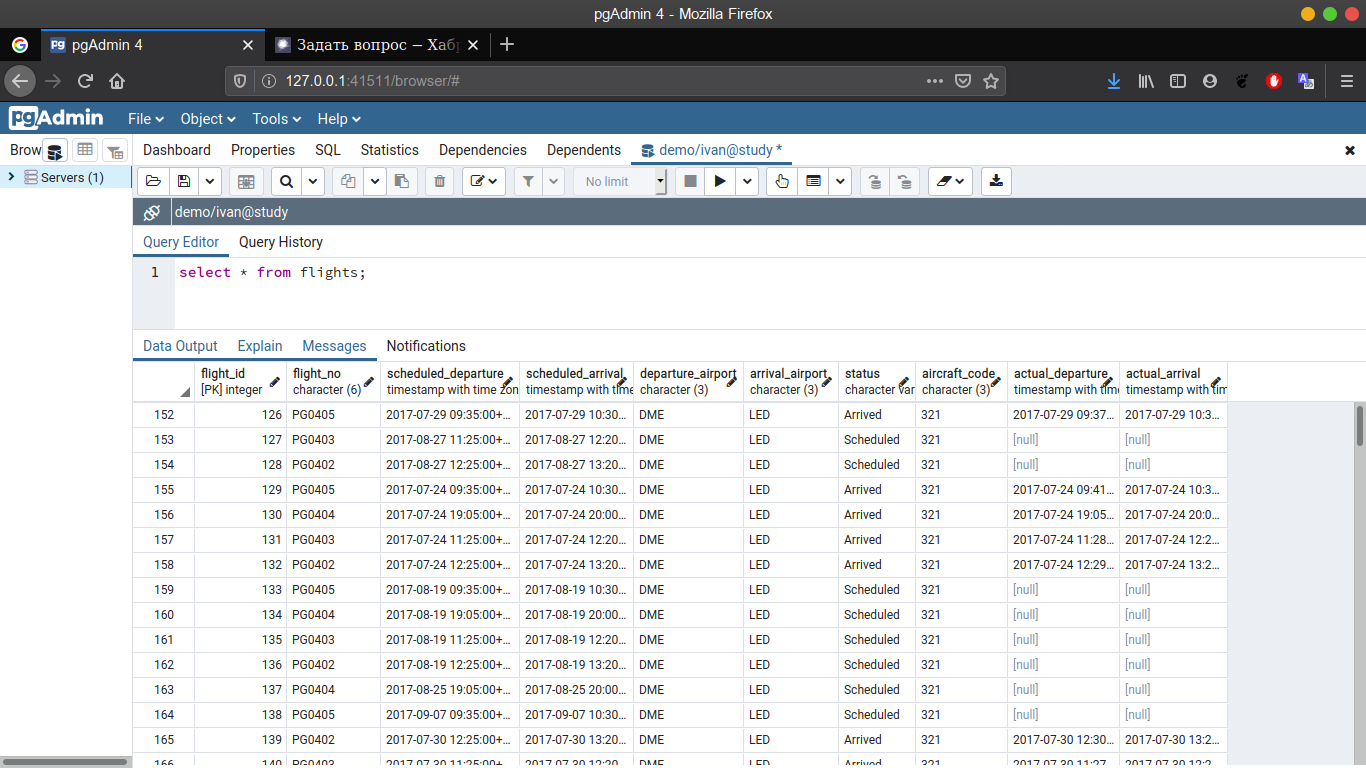Click the Paste rows icon
Image resolution: width=1366 pixels, height=768 pixels.
point(401,181)
